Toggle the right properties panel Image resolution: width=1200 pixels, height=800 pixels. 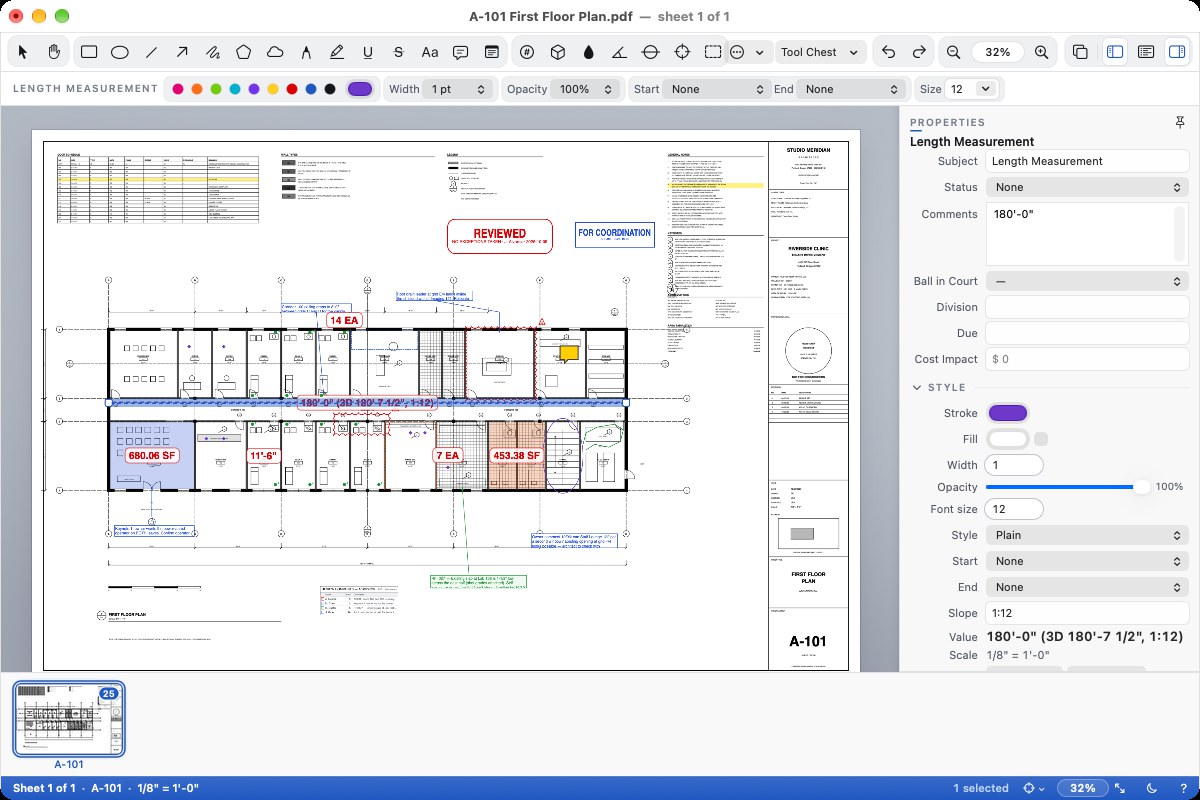click(x=1176, y=52)
